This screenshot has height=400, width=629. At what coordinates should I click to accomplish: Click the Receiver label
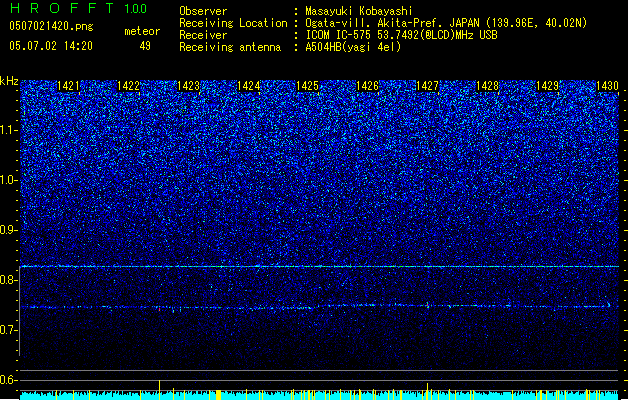click(x=203, y=35)
